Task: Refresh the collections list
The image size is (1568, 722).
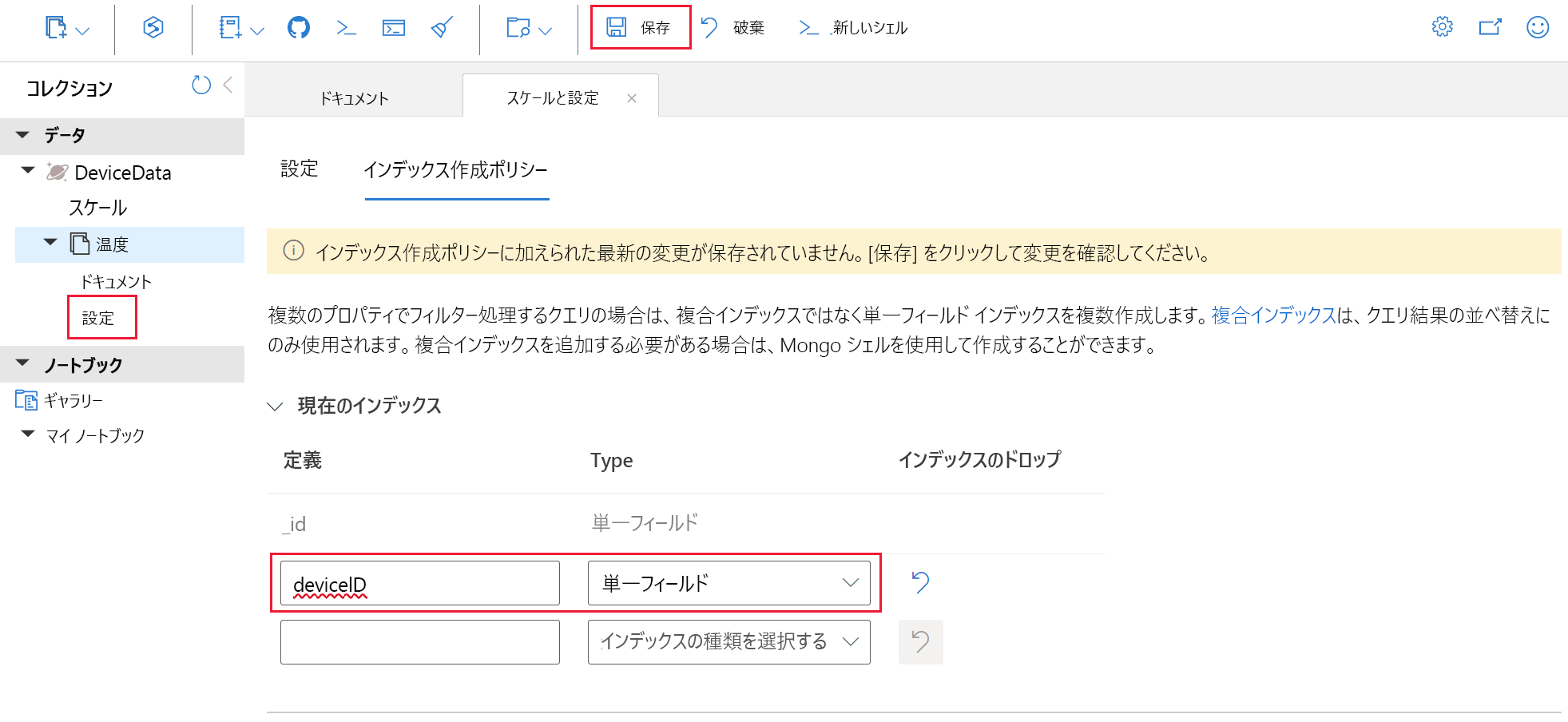Action: (200, 85)
